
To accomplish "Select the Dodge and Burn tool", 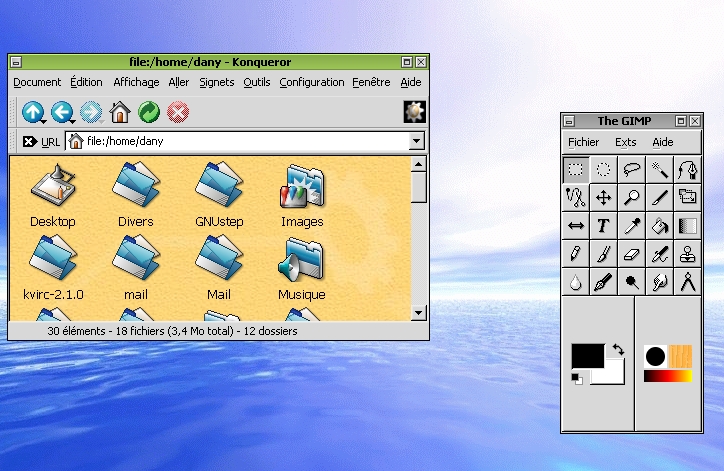I will point(632,282).
